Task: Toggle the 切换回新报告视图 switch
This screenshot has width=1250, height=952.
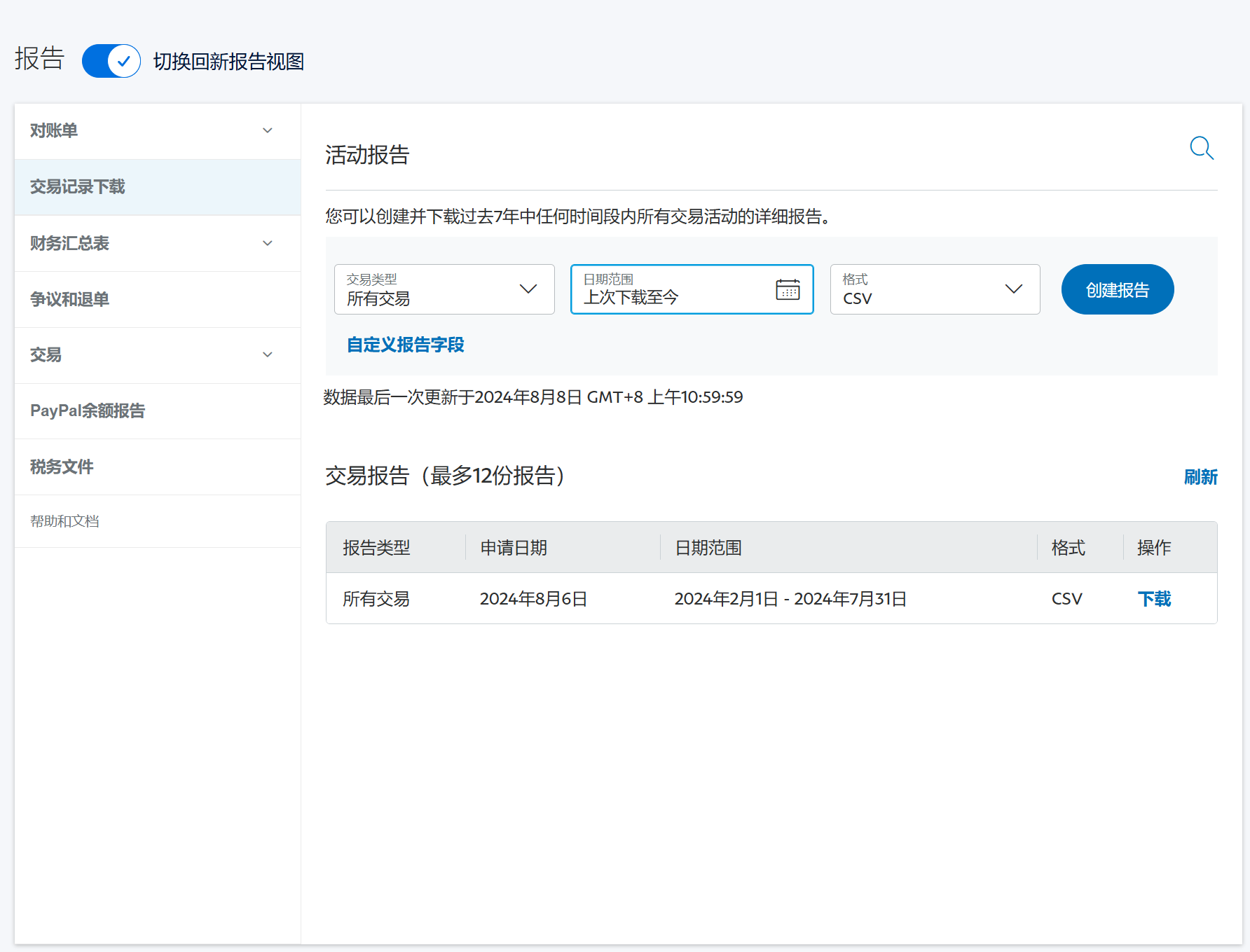Action: coord(111,61)
